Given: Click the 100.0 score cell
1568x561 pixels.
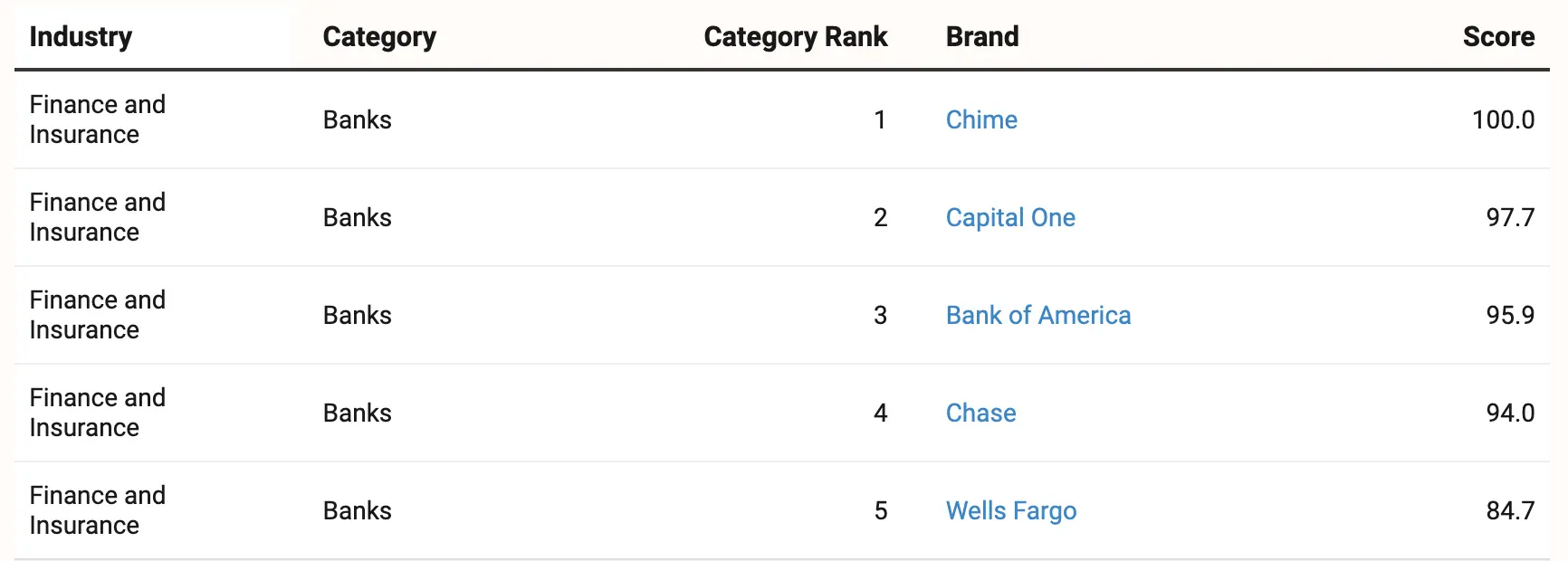Looking at the screenshot, I should [x=1503, y=119].
